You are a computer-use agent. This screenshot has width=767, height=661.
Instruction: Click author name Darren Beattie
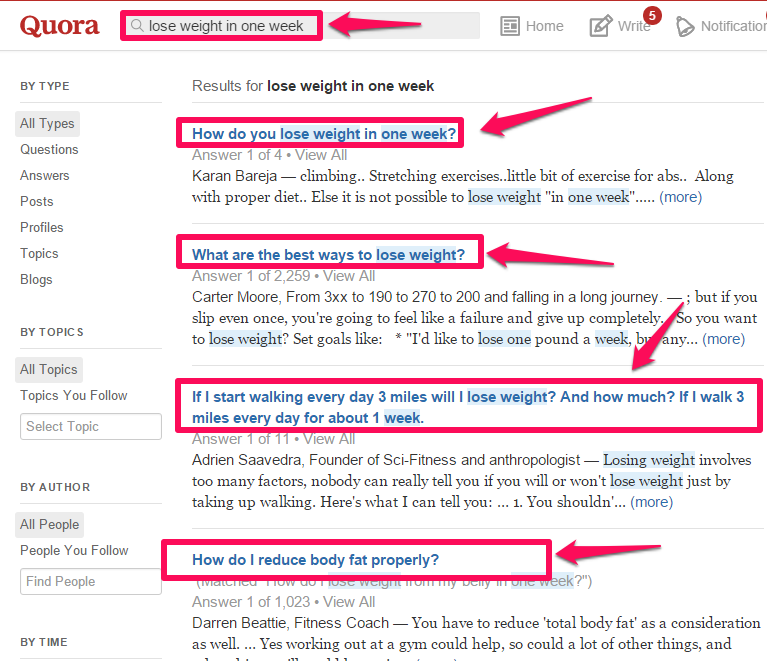click(x=239, y=622)
